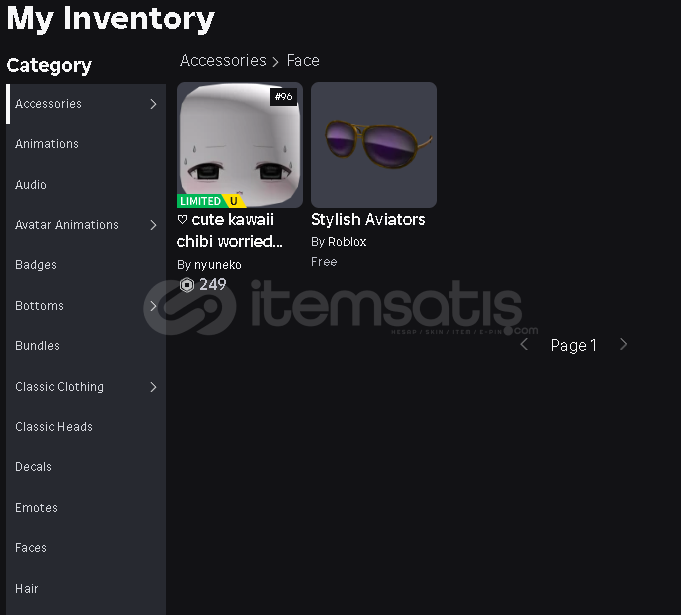Viewport: 681px width, 615px height.
Task: Go to previous page arrow
Action: tap(524, 344)
